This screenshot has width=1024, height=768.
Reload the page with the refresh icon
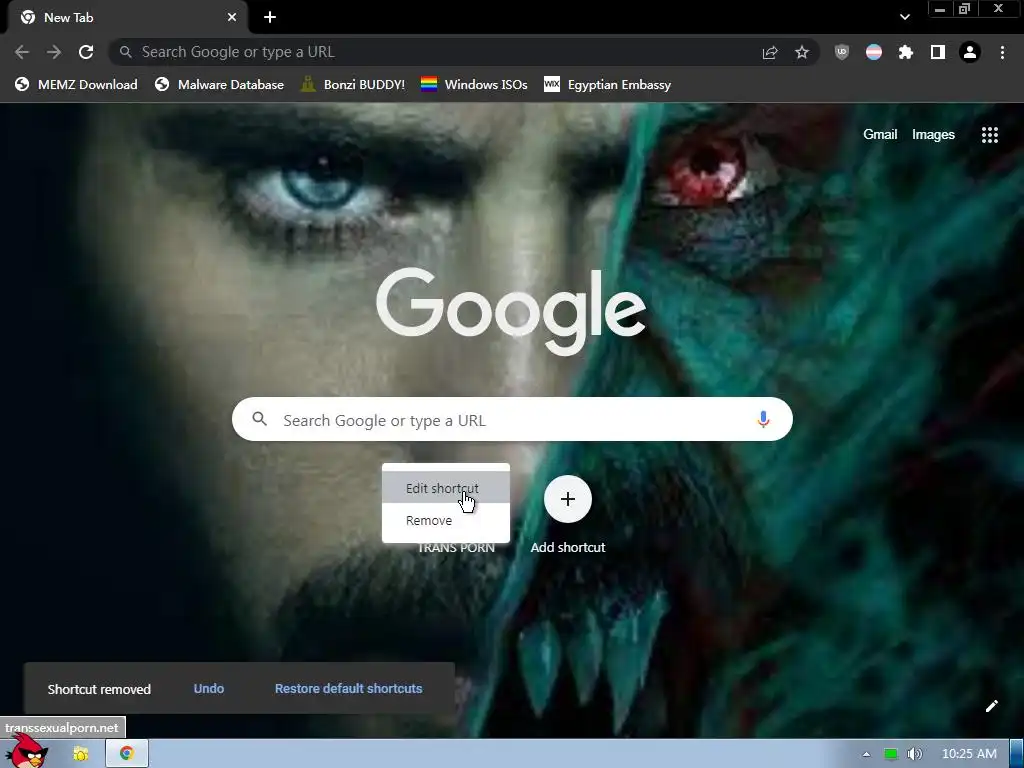(x=86, y=52)
